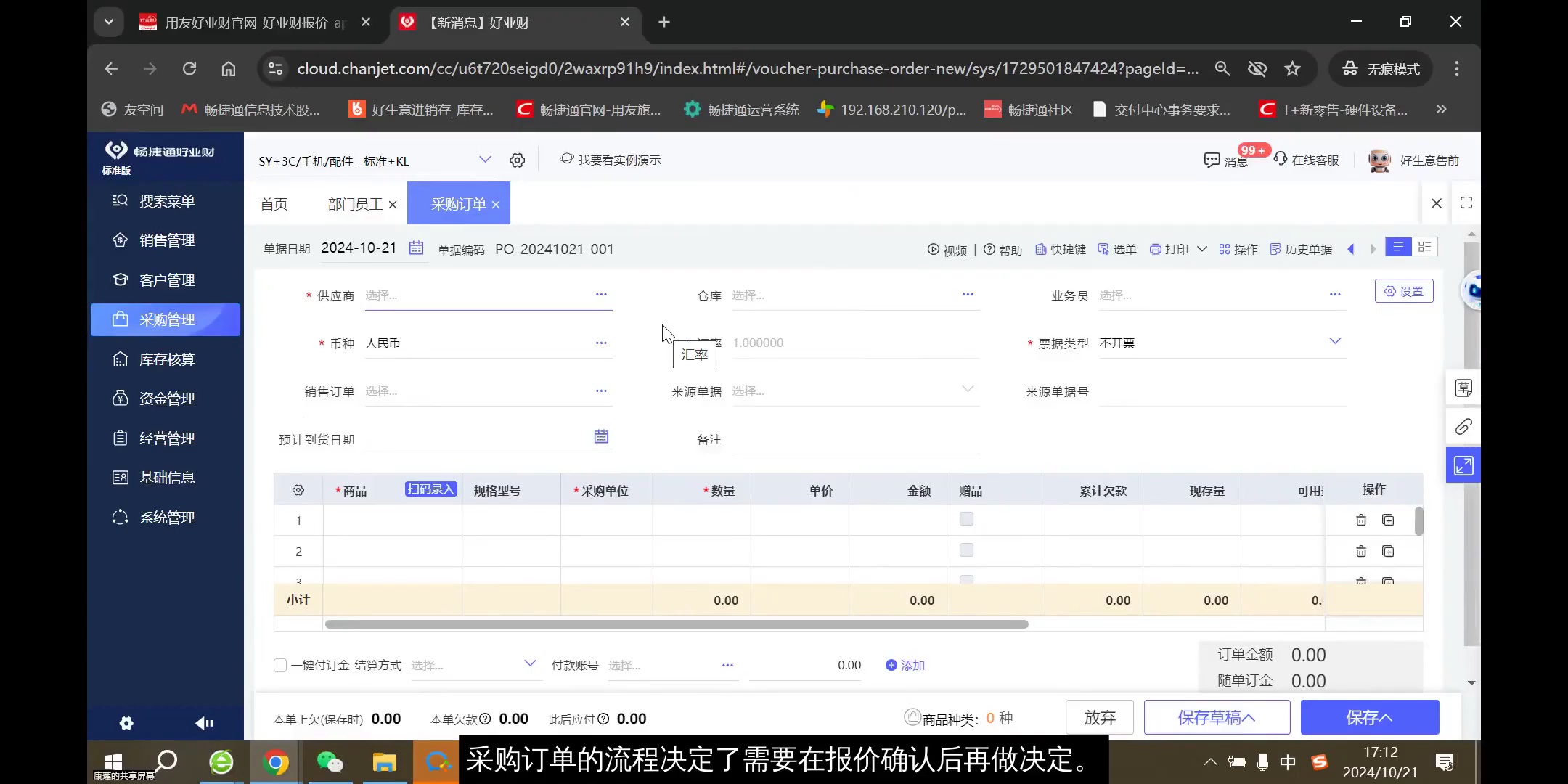Viewport: 1568px width, 784px height.
Task: Expand the SY+3C account set dropdown
Action: [485, 160]
